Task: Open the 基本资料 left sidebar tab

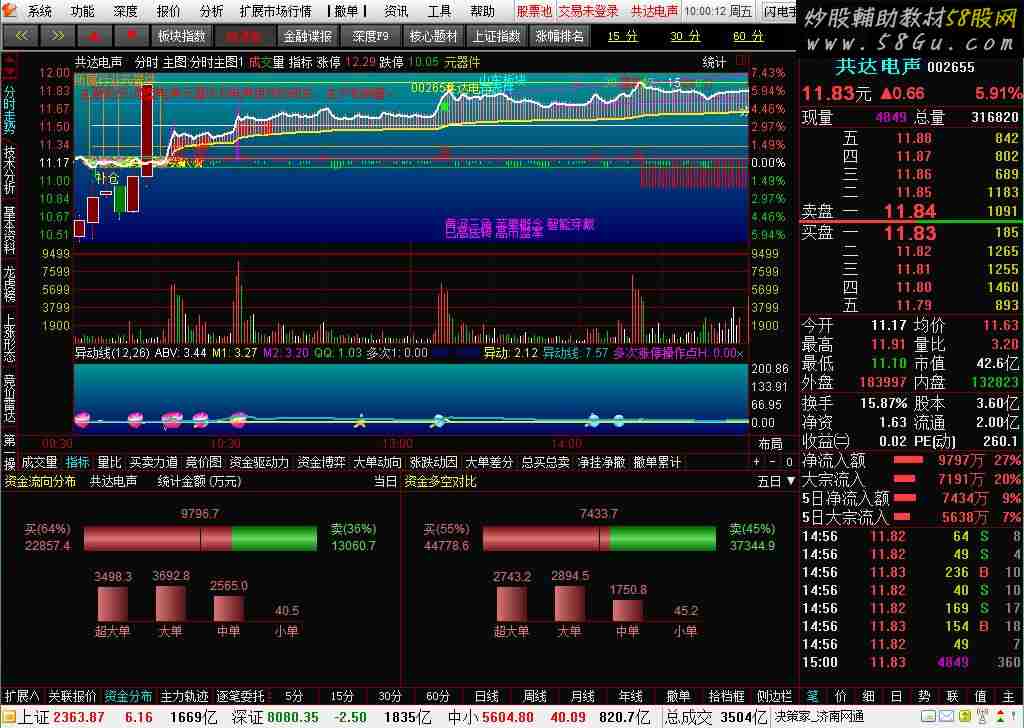Action: coord(9,230)
